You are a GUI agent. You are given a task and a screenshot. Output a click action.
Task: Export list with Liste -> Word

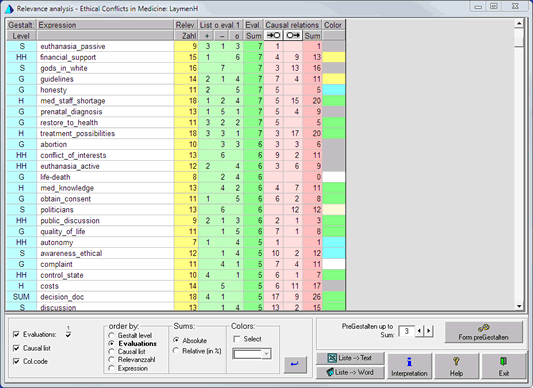pyautogui.click(x=350, y=372)
